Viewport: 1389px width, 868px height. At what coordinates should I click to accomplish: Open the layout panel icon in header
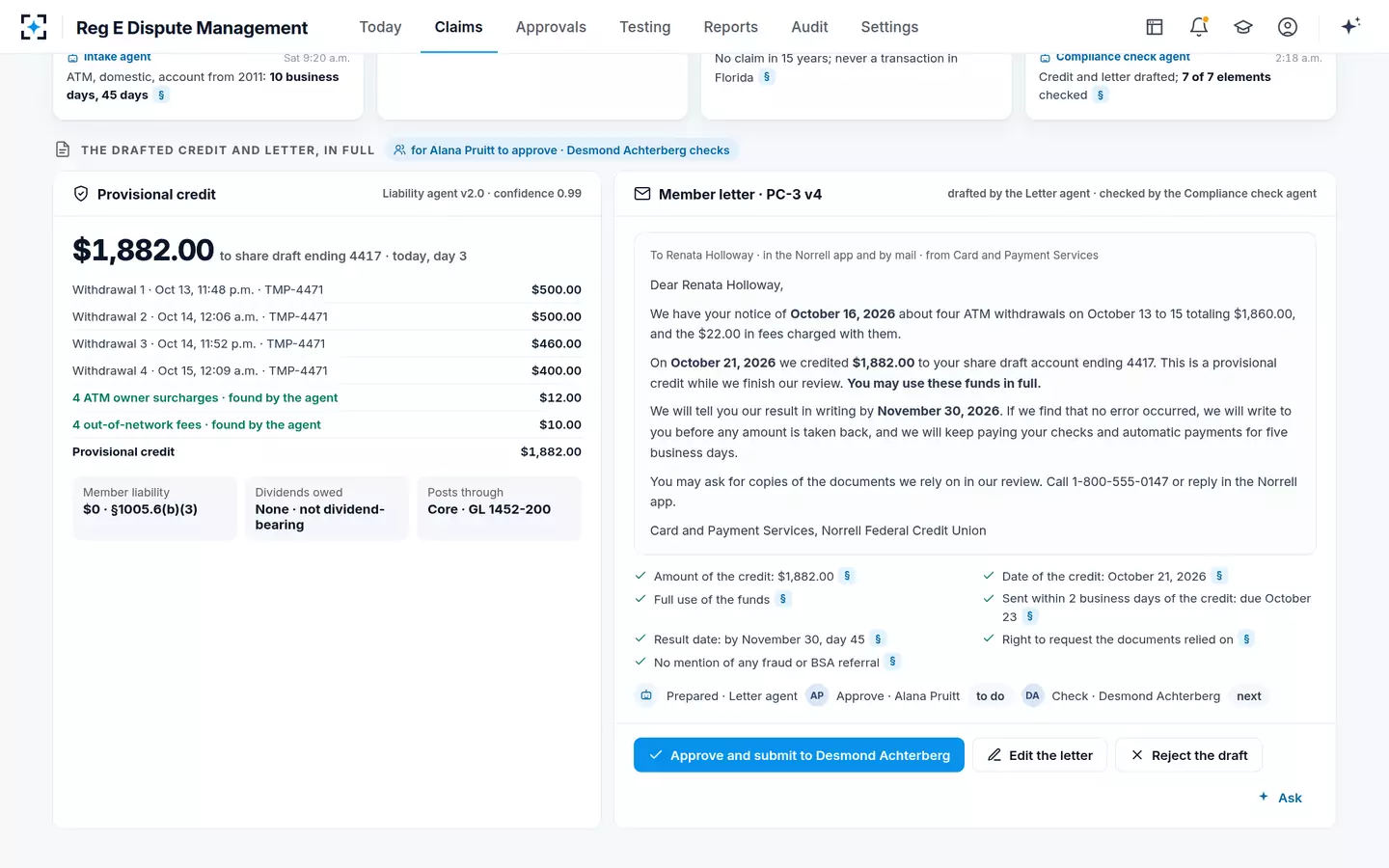(1155, 27)
